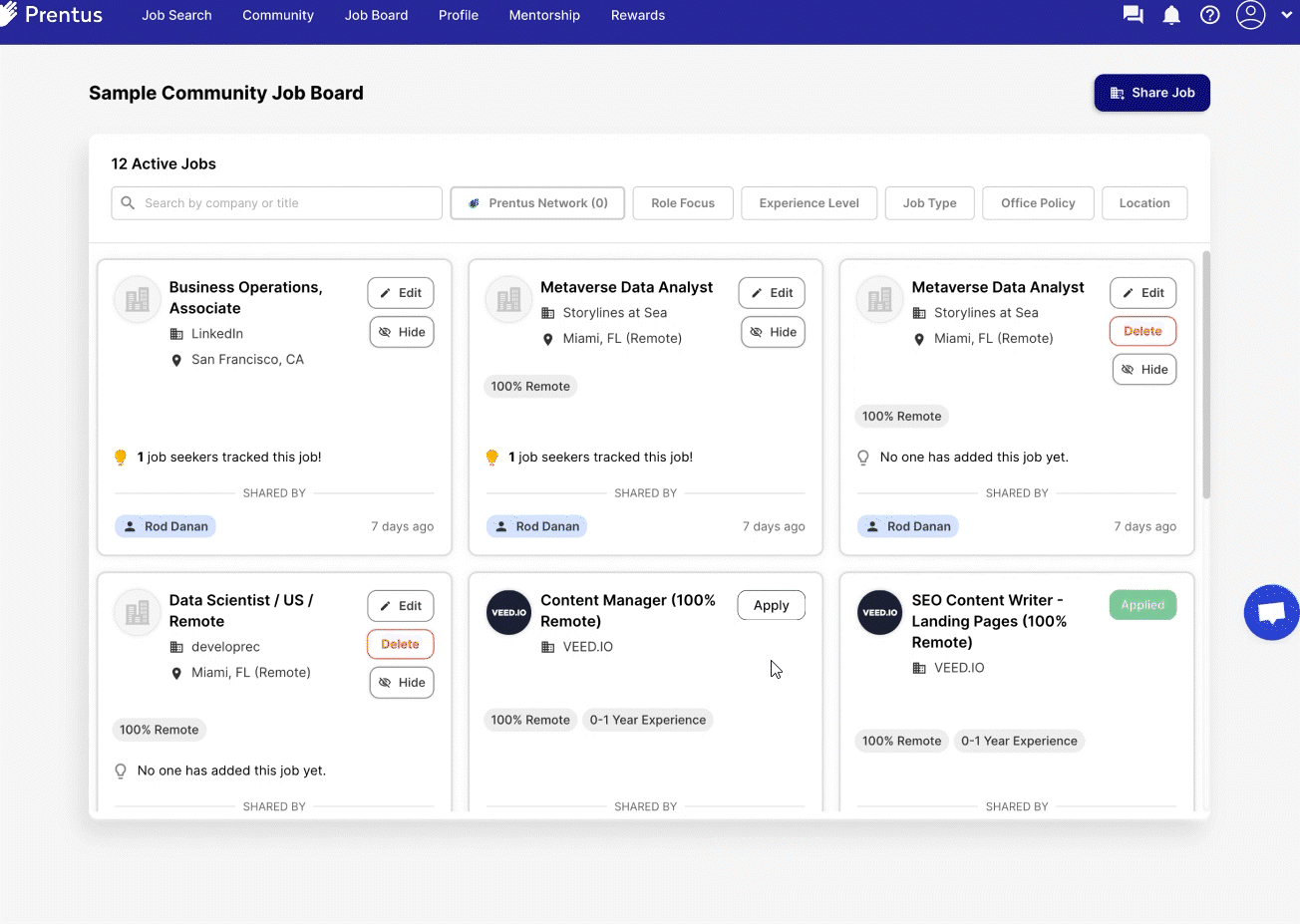
Task: Click the lightbulb icon on Business Operations card
Action: pyautogui.click(x=121, y=458)
